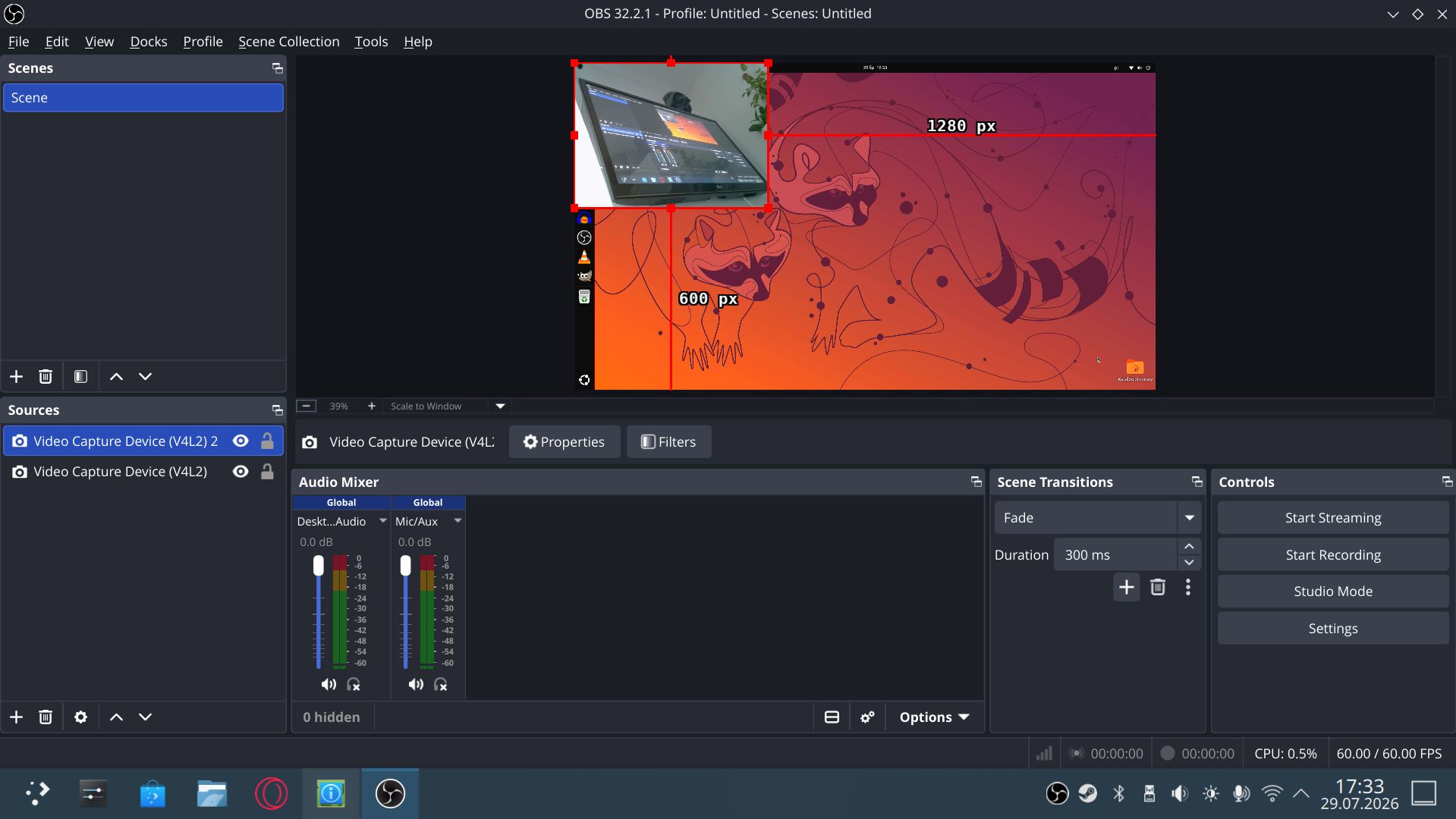Move source down arrow in the Sources panel

pyautogui.click(x=145, y=717)
